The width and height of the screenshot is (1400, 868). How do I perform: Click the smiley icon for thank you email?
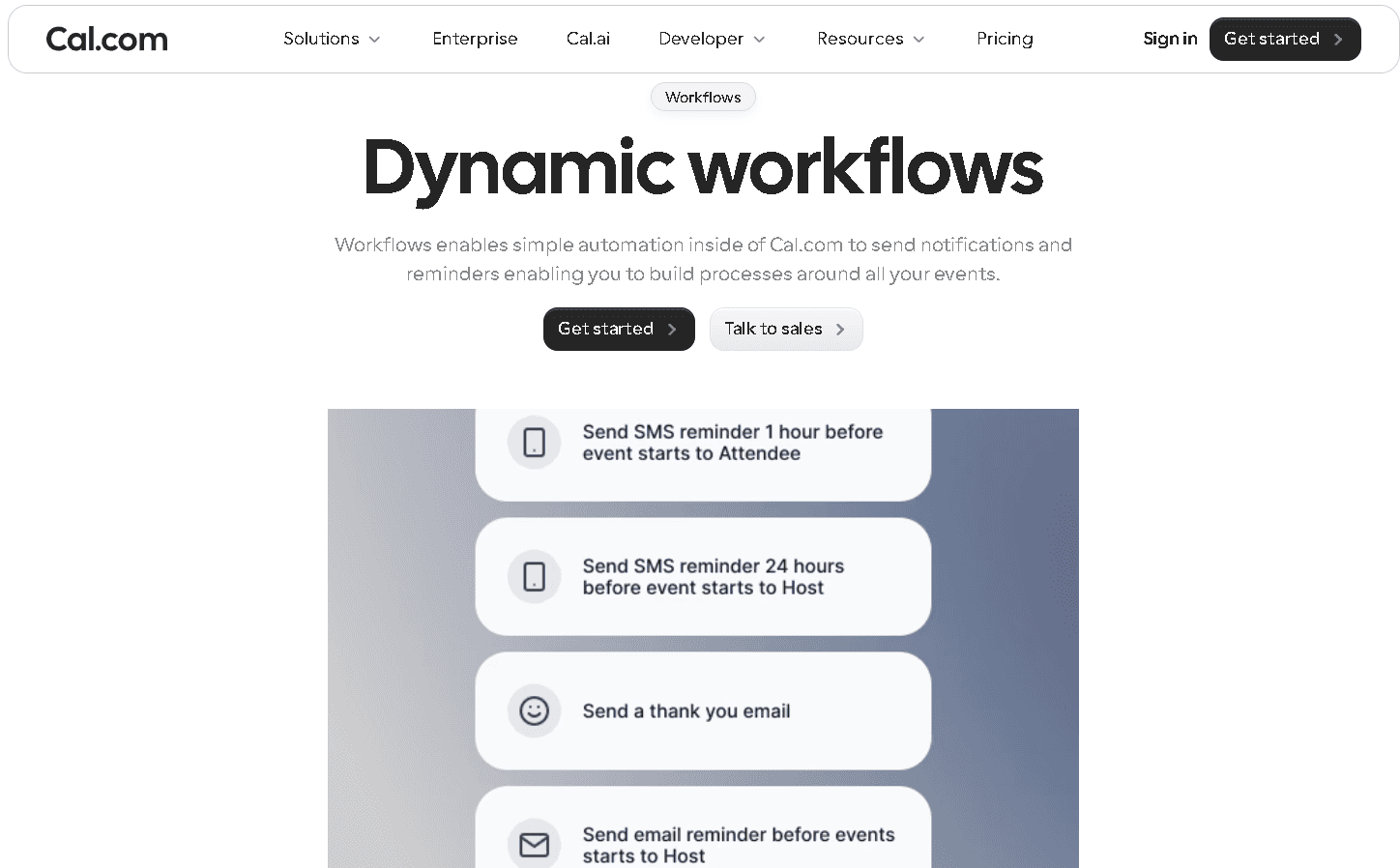point(535,711)
